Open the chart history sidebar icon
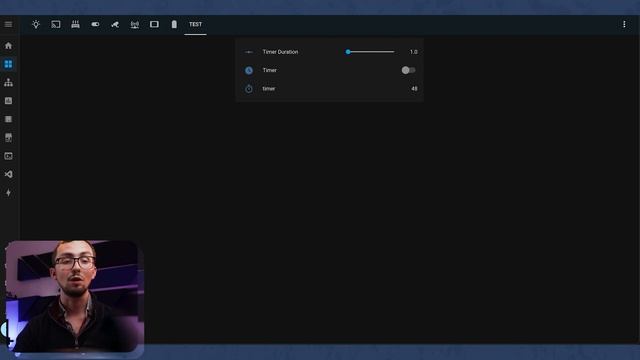640x360 pixels. pos(8,101)
